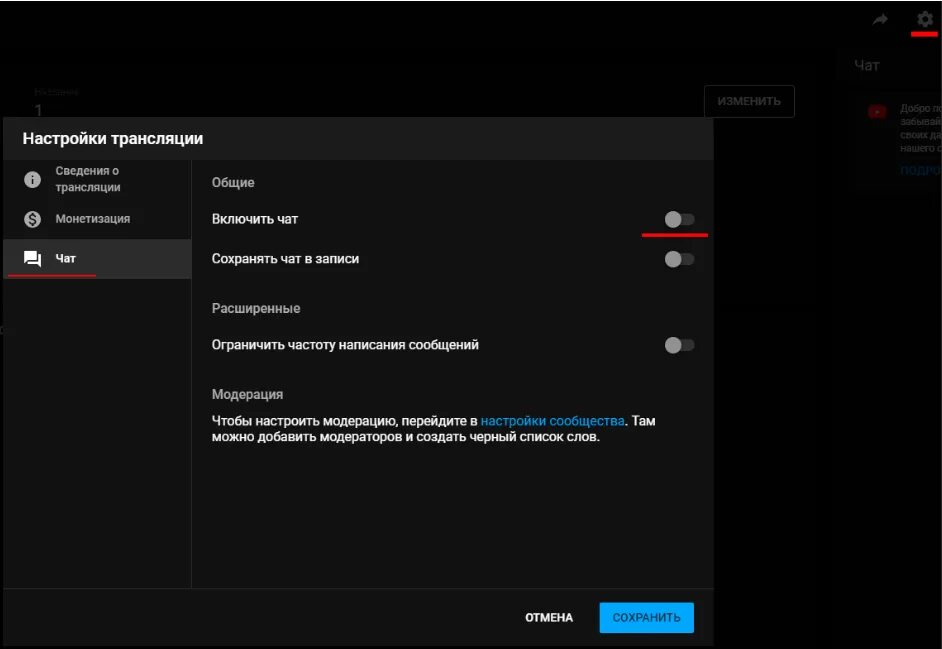Click the ИЗМЕНИТЬ button behind the dialog
942x649 pixels.
coord(749,102)
